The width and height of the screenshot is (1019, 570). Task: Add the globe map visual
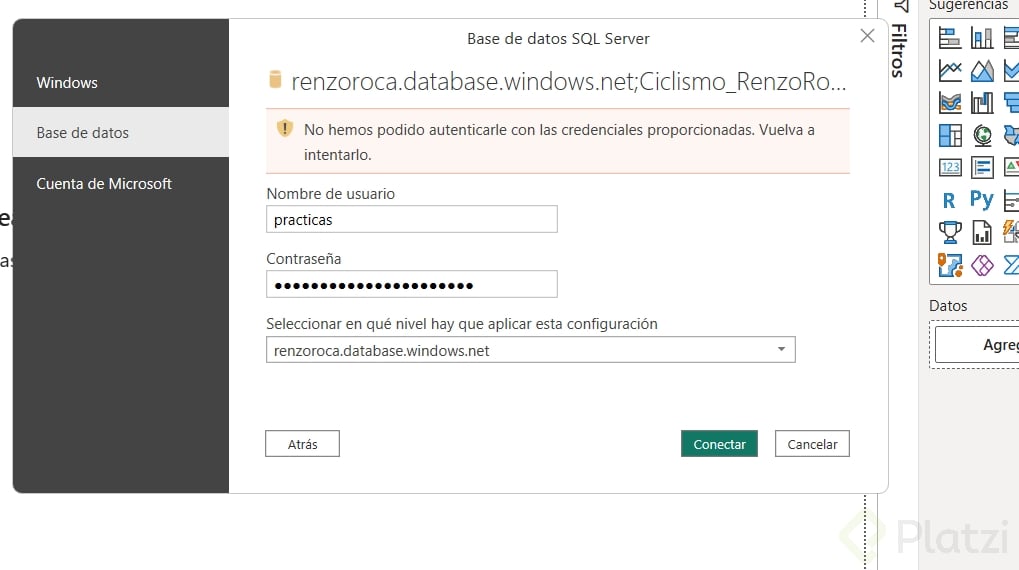(982, 135)
